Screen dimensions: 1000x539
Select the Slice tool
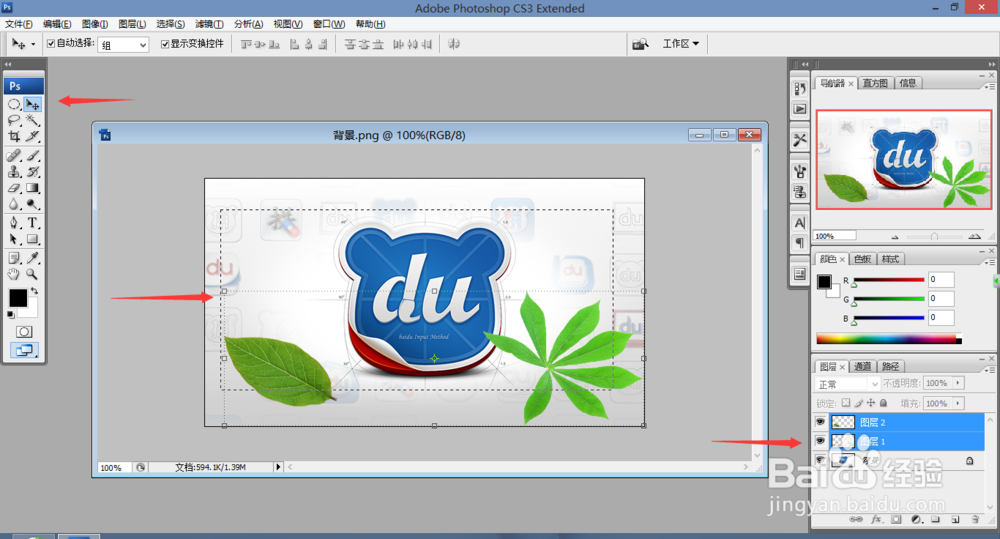(33, 136)
